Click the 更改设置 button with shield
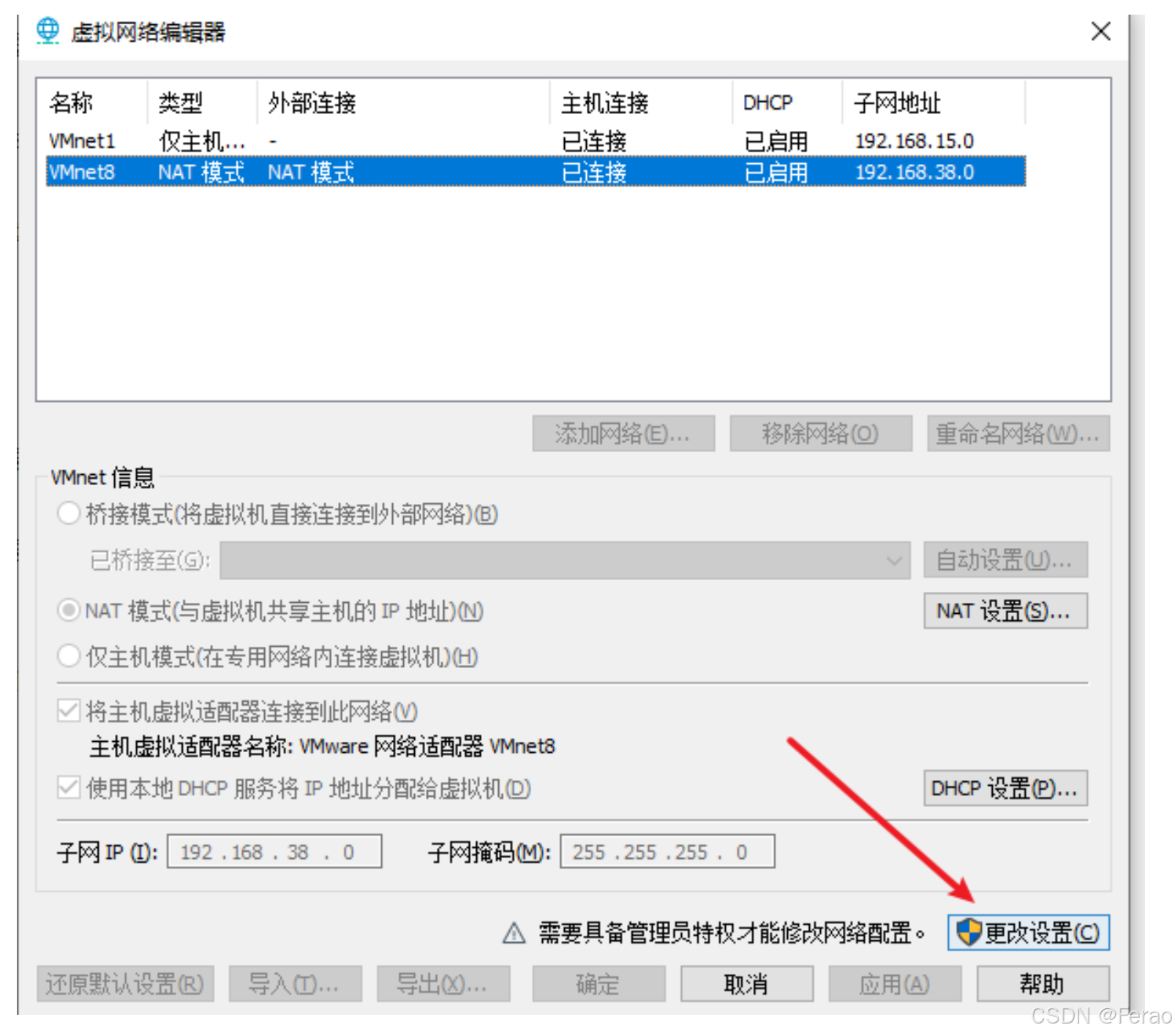This screenshot has height=1036, width=1175. [1029, 933]
